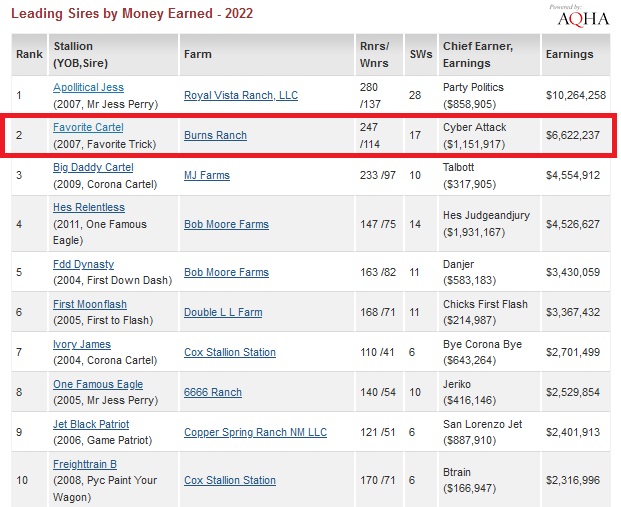Click the Earnings column header
621x507 pixels.
coord(568,55)
